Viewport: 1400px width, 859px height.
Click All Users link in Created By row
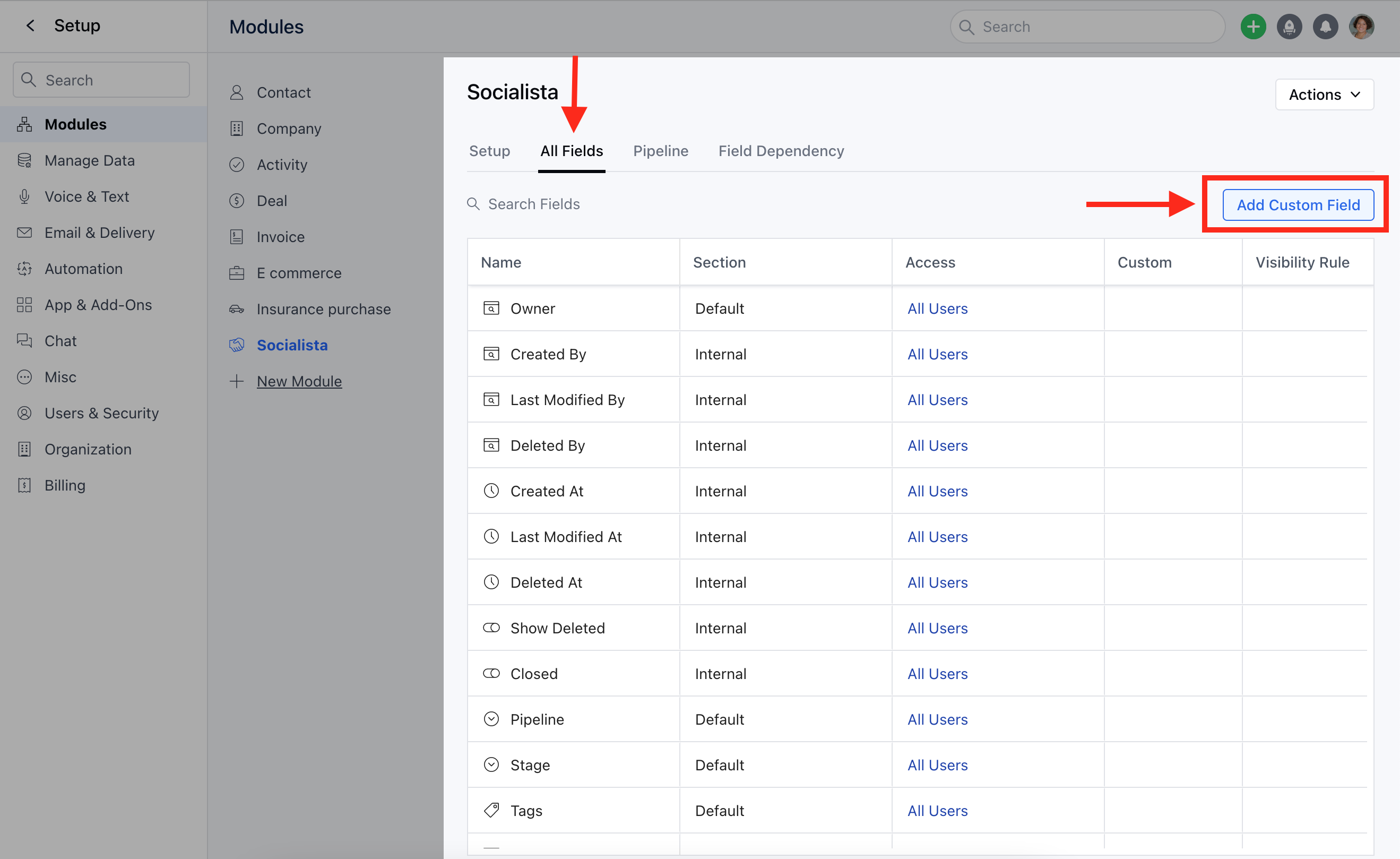pos(938,354)
